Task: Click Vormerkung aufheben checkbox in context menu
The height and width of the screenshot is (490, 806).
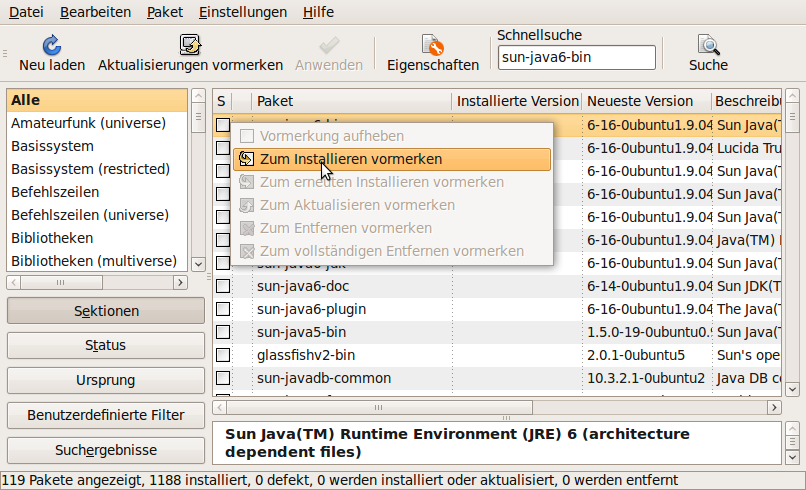Action: tap(247, 136)
